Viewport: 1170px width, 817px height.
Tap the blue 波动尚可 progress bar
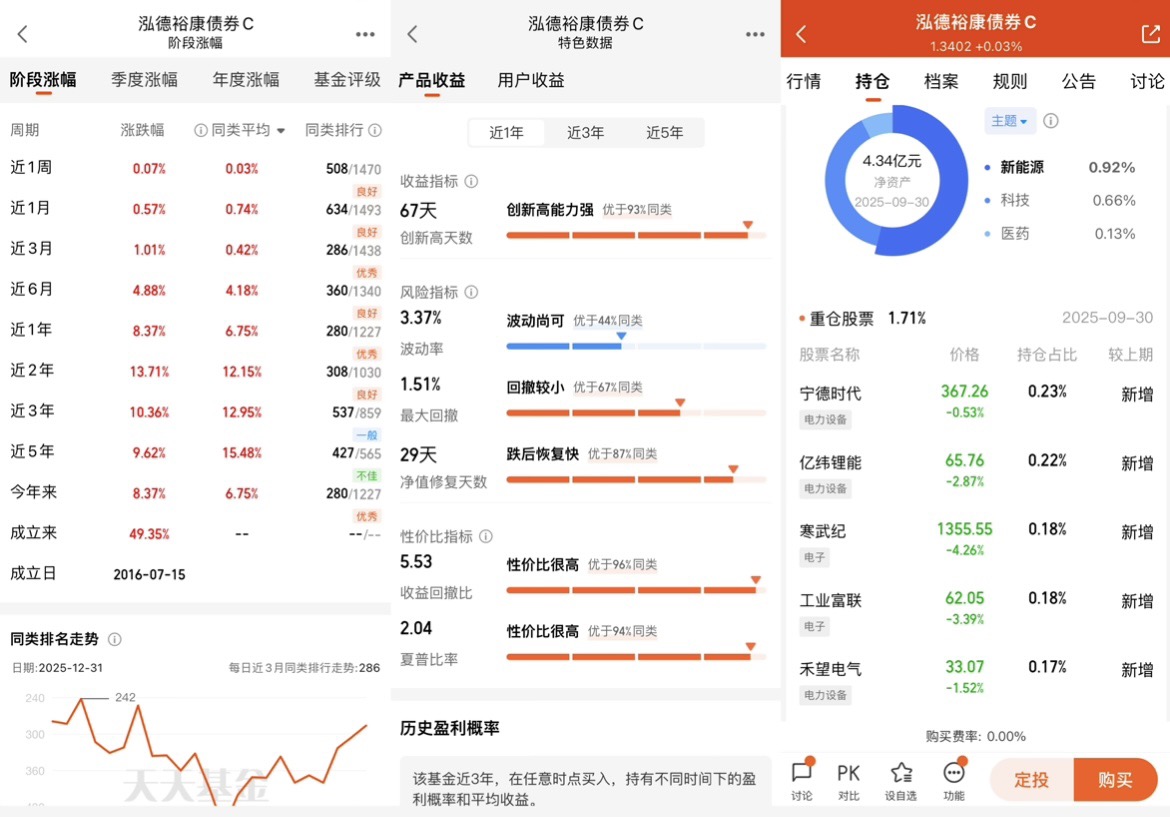pos(636,346)
